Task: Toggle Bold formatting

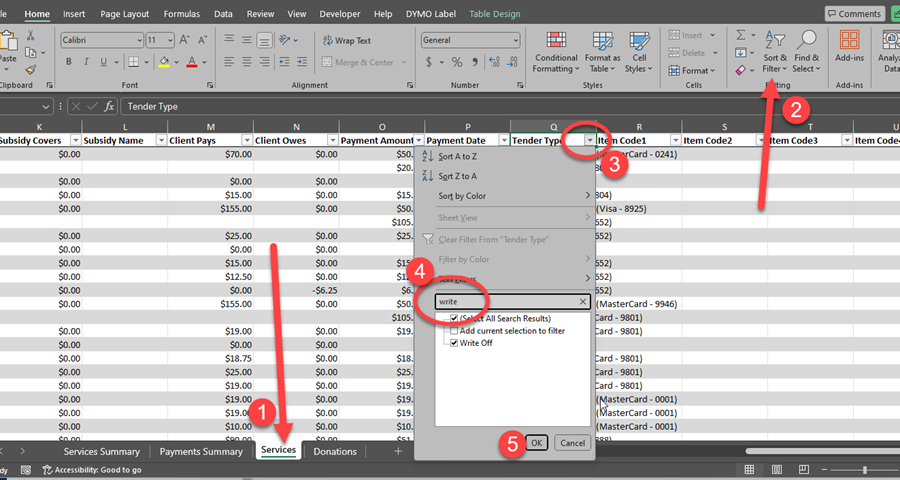Action: tap(69, 62)
